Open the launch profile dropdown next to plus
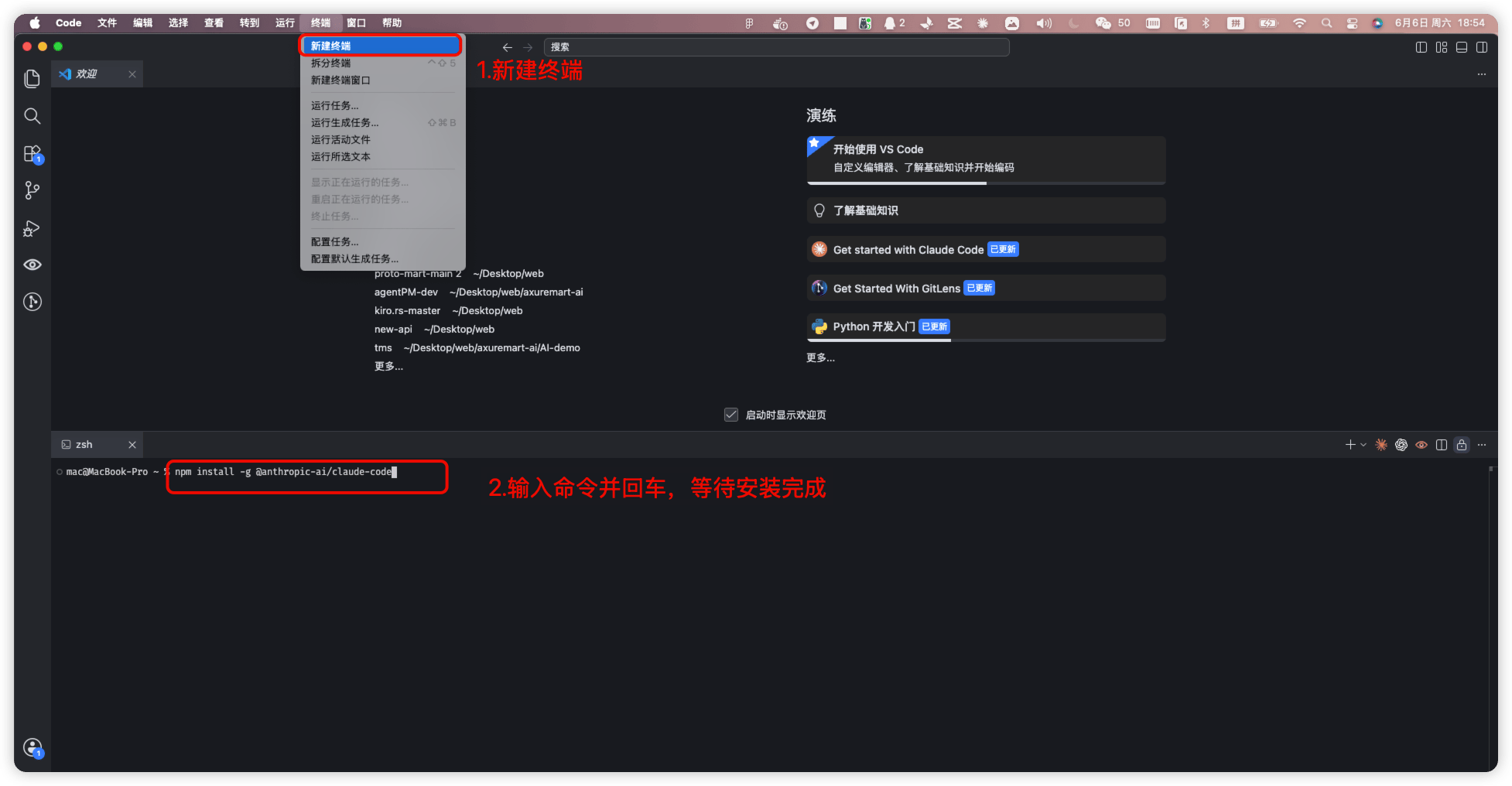 point(1363,445)
